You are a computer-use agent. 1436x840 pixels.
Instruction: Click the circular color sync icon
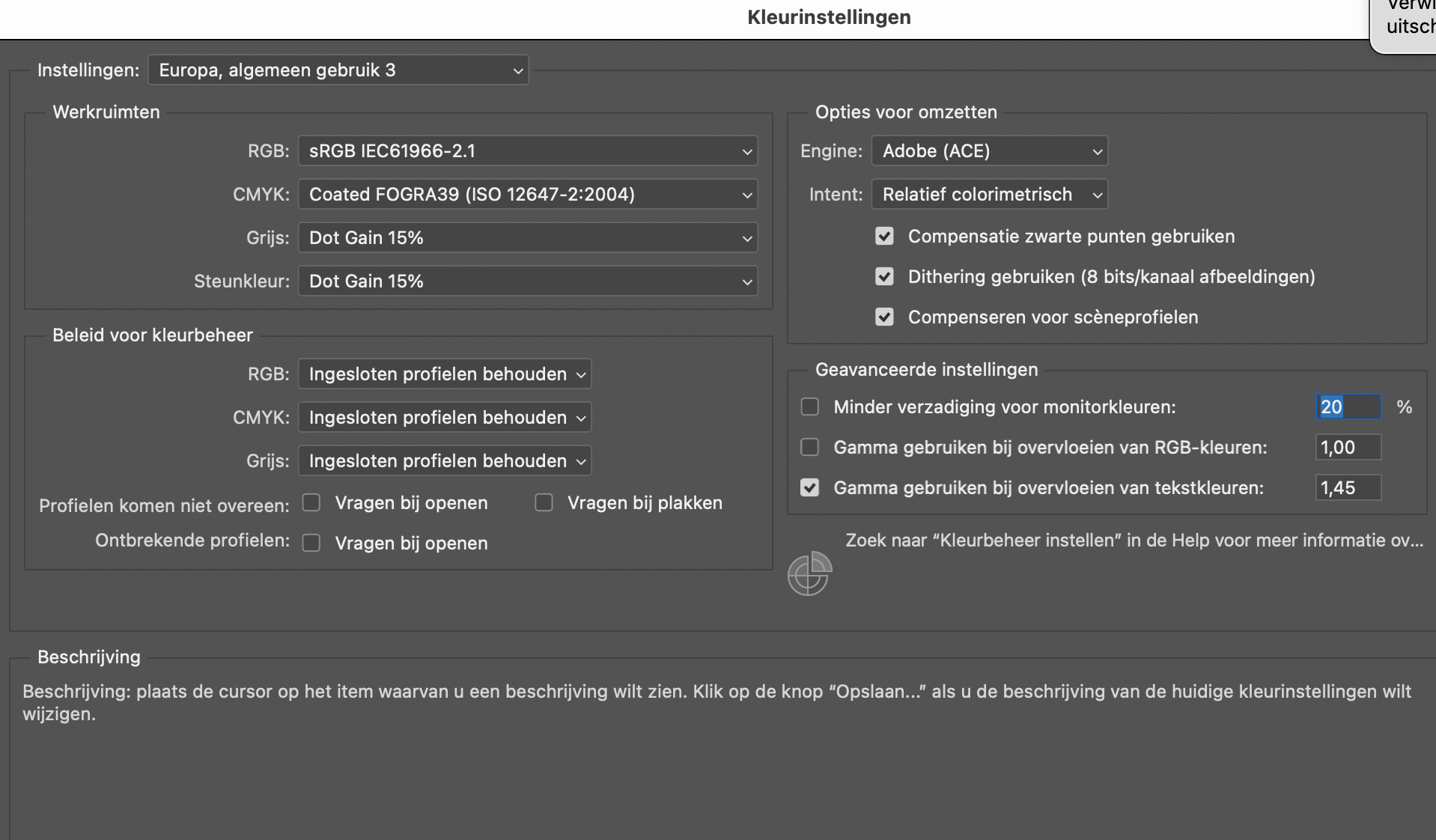click(809, 575)
